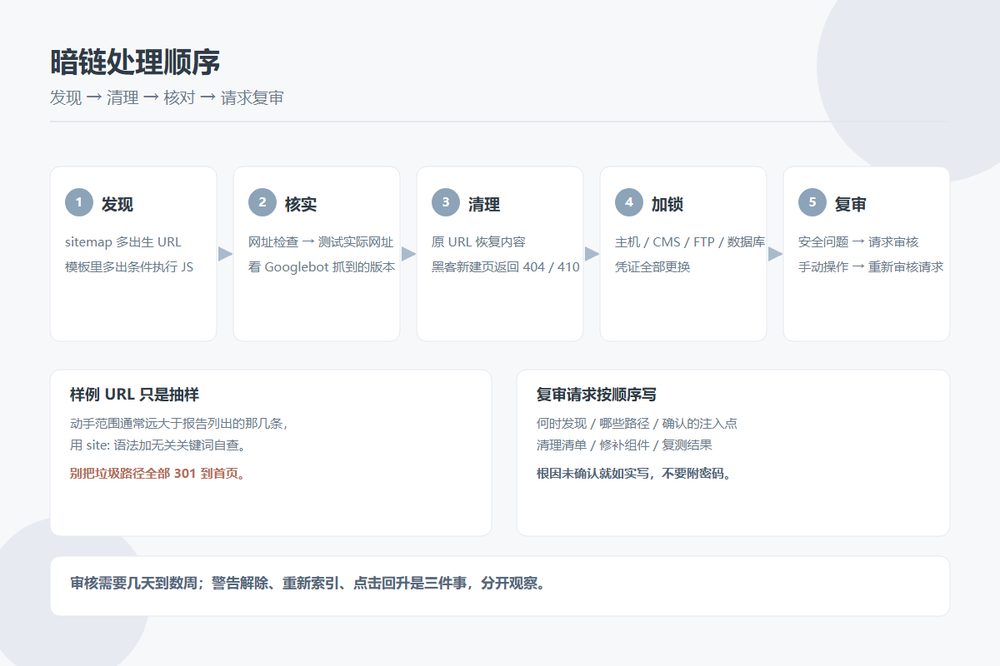Click the line 主机 / CMS / FTP / 数据库
The height and width of the screenshot is (666, 1000).
690,242
